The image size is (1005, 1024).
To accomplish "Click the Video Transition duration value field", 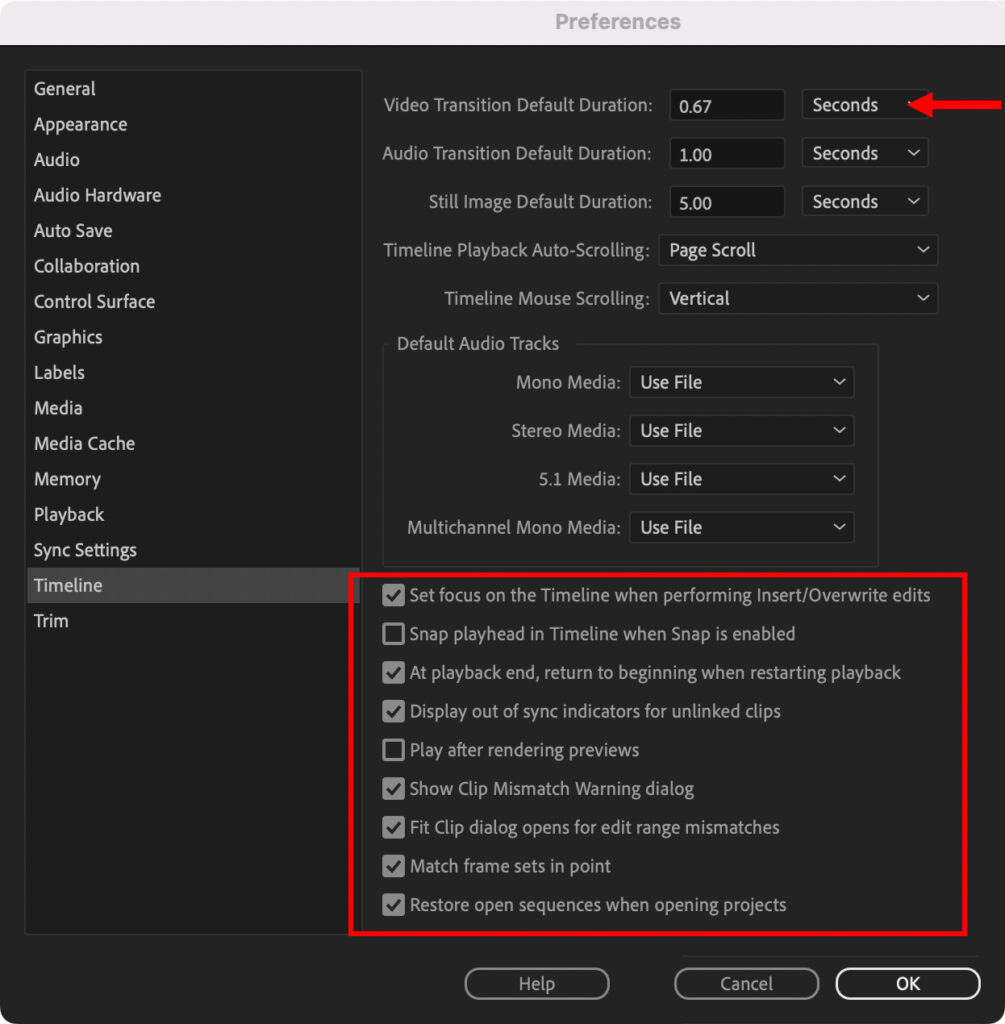I will coord(726,104).
